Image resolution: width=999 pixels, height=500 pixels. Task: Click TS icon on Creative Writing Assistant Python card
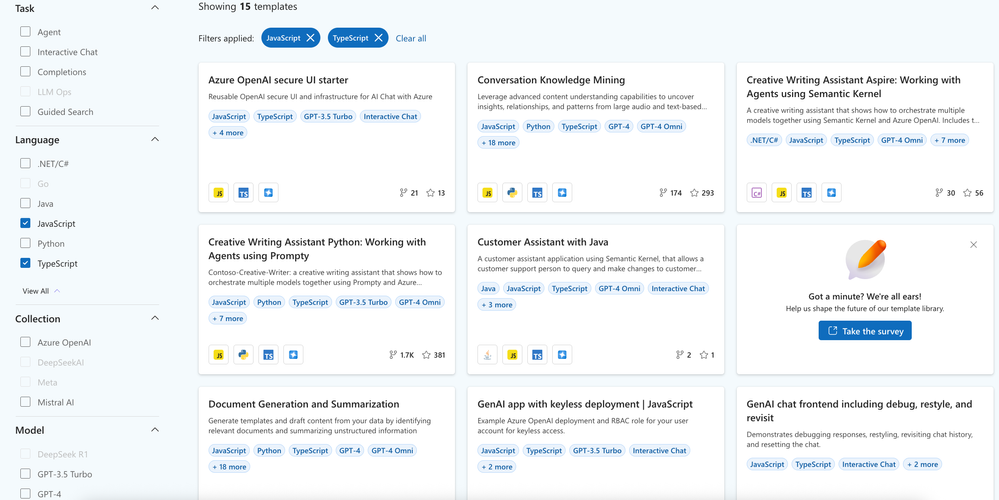click(268, 355)
